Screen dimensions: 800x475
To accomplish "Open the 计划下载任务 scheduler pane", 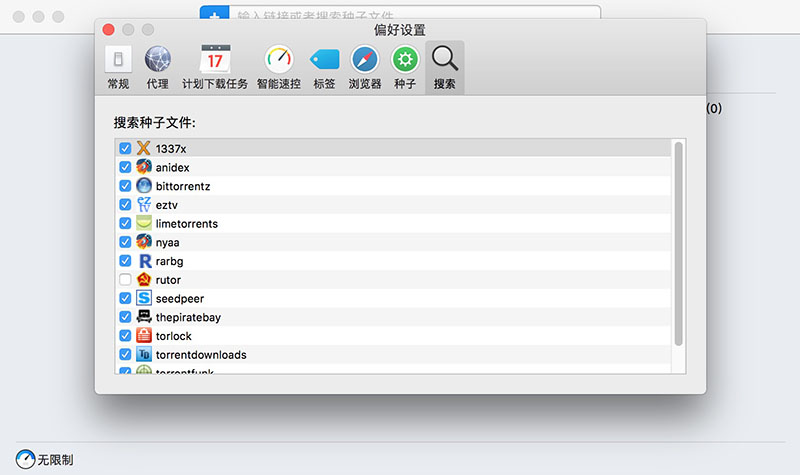I will pyautogui.click(x=215, y=68).
